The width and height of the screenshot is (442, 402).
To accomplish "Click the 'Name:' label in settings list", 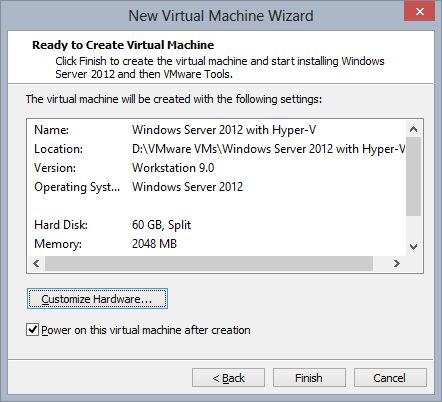I will [51, 130].
